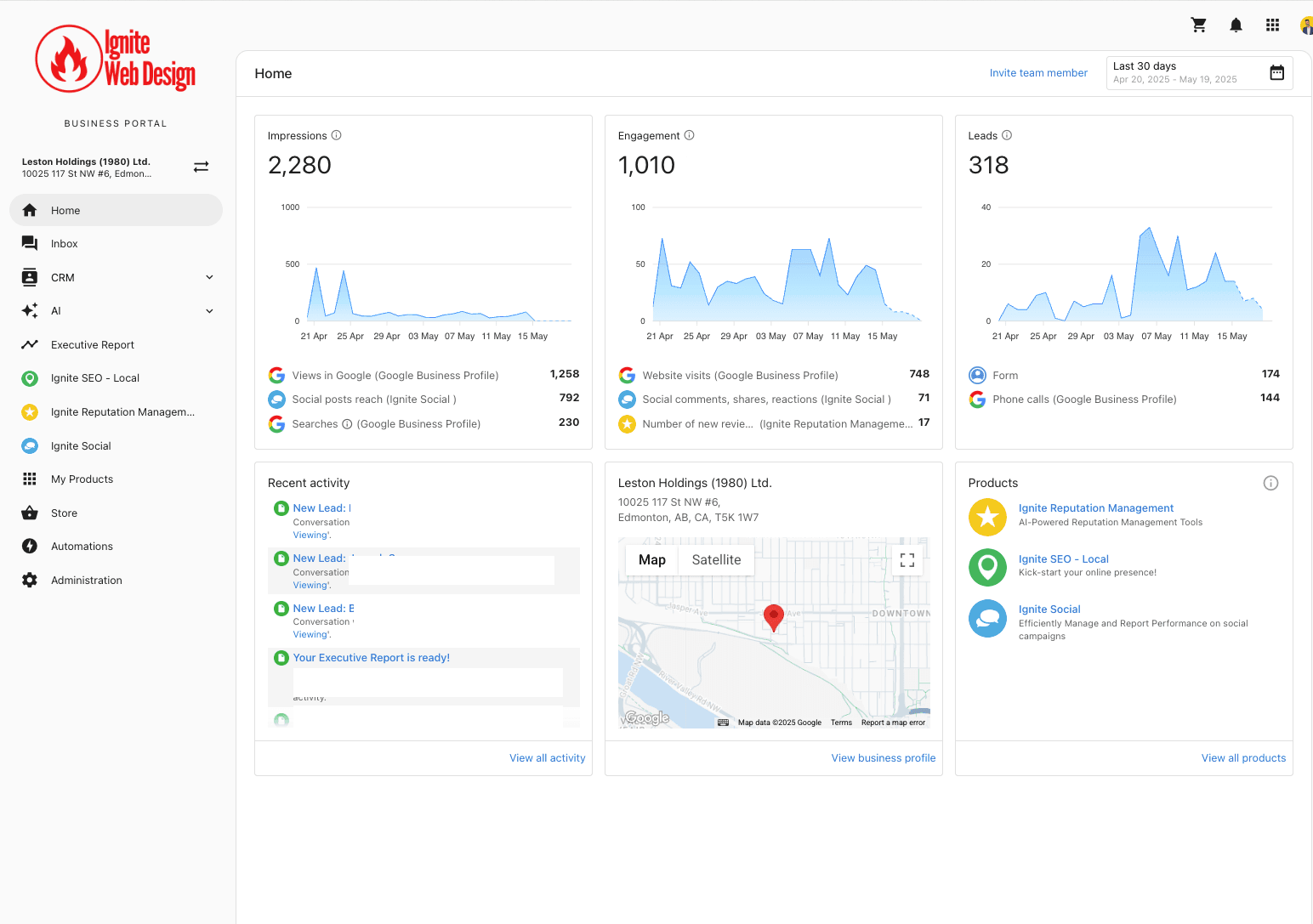This screenshot has height=924, width=1313.
Task: Click View all products link
Action: (1243, 758)
